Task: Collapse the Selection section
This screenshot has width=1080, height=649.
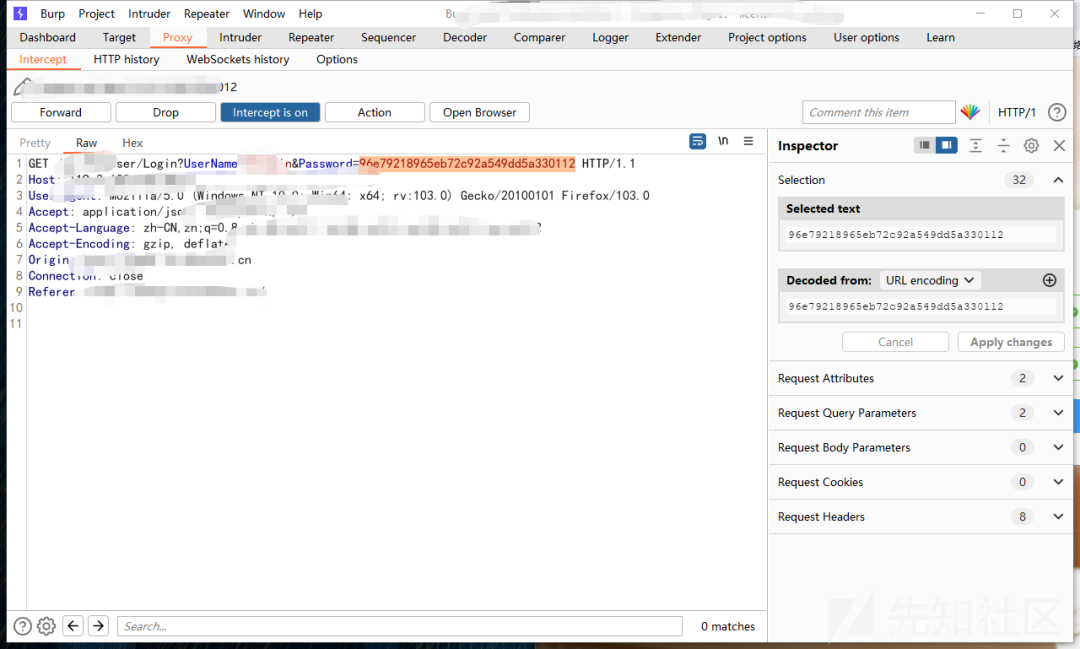Action: tap(1058, 180)
